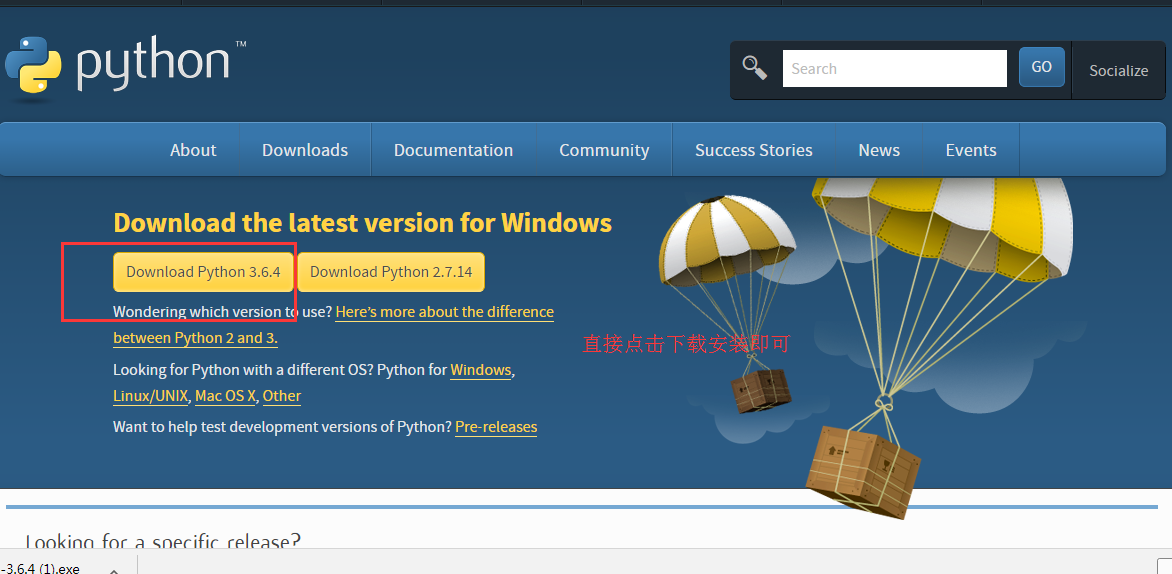Screen dimensions: 1172x574
Task: Open the About menu
Action: pos(193,150)
